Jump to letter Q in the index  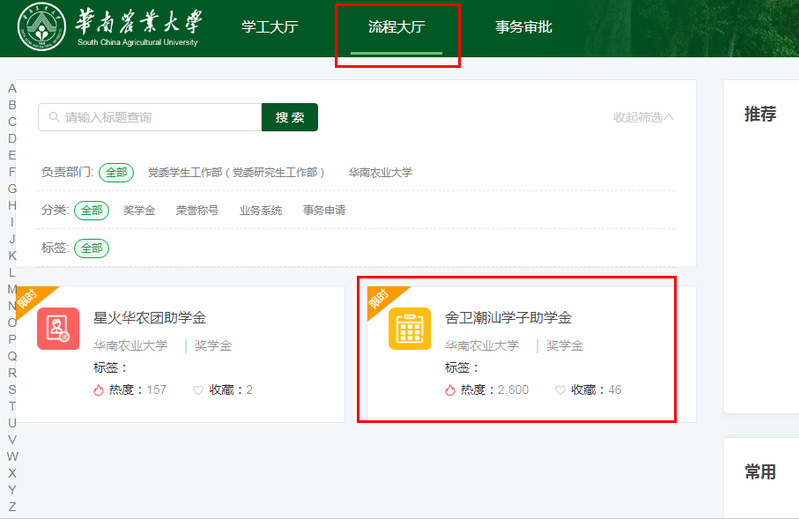click(12, 356)
